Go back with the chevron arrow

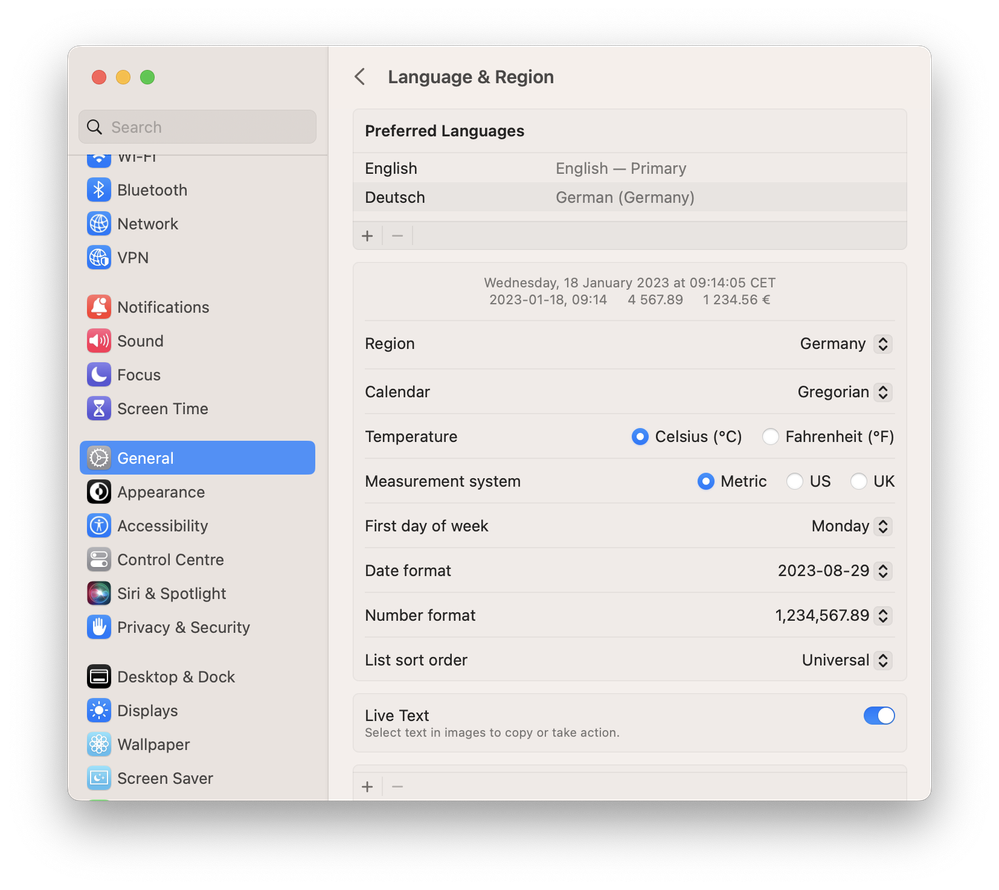(x=360, y=77)
